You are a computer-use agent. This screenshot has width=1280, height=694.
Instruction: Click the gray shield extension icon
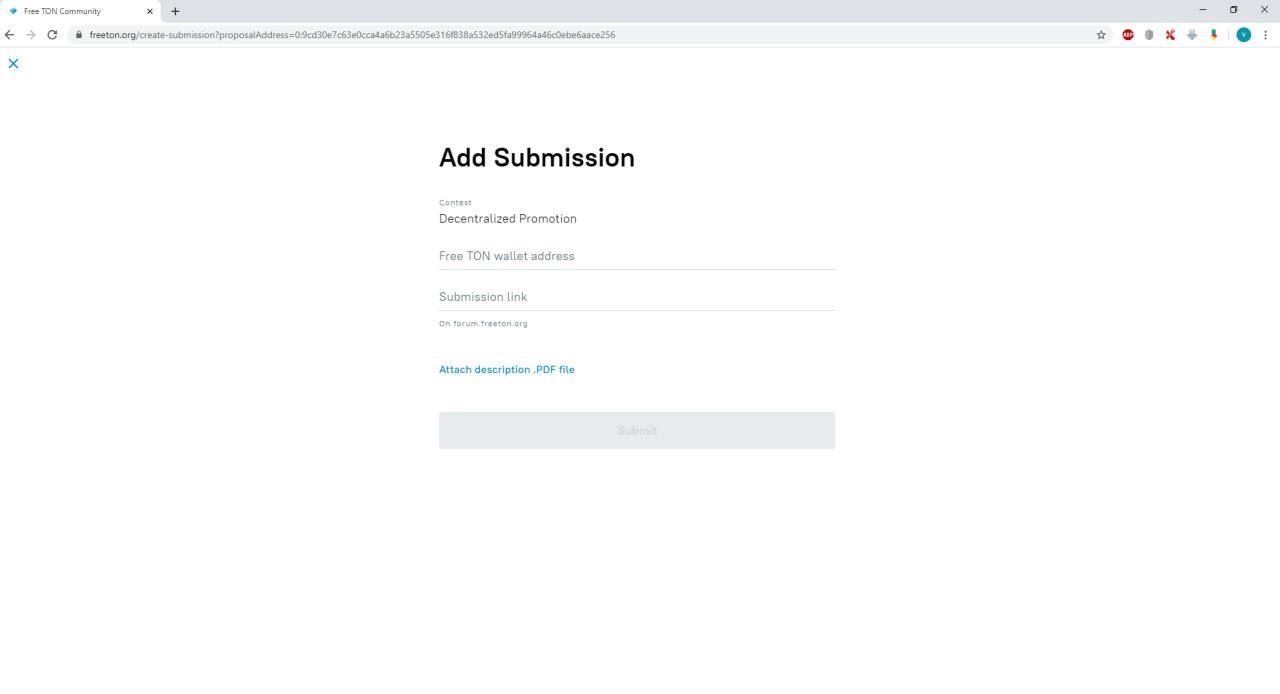click(x=1149, y=35)
